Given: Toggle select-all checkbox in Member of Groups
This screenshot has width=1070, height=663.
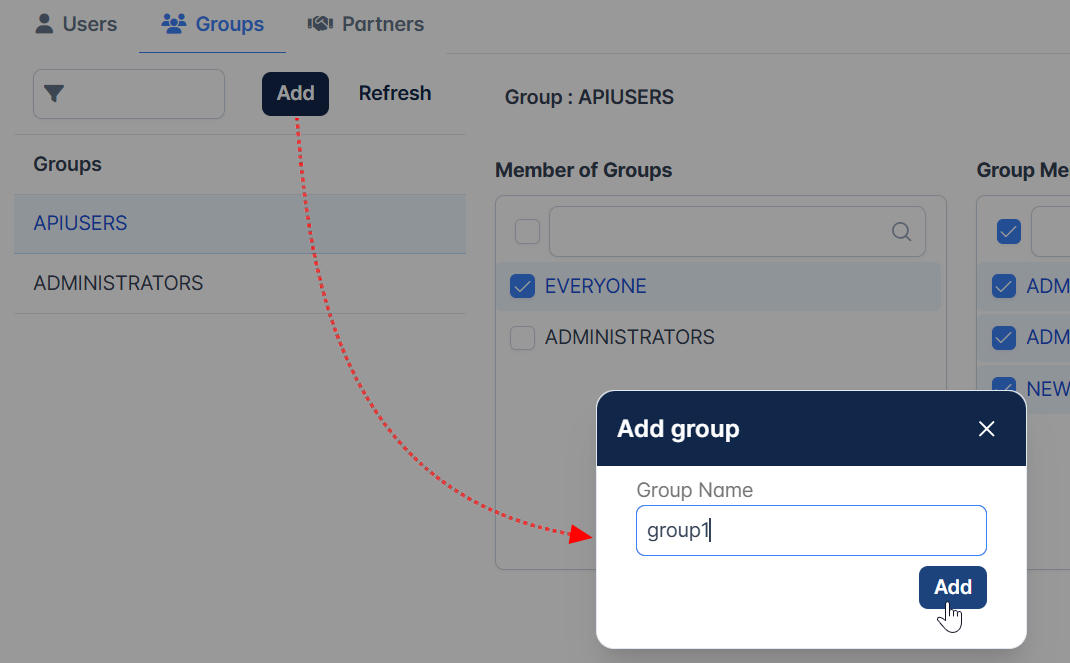Looking at the screenshot, I should (527, 232).
